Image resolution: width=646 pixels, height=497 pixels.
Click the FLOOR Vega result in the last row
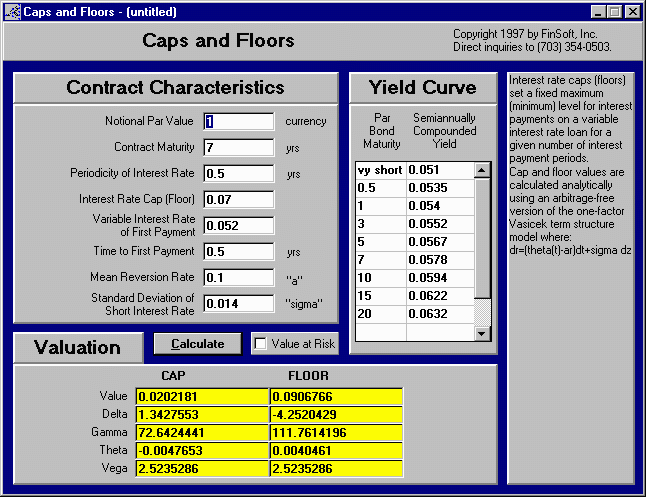(336, 469)
